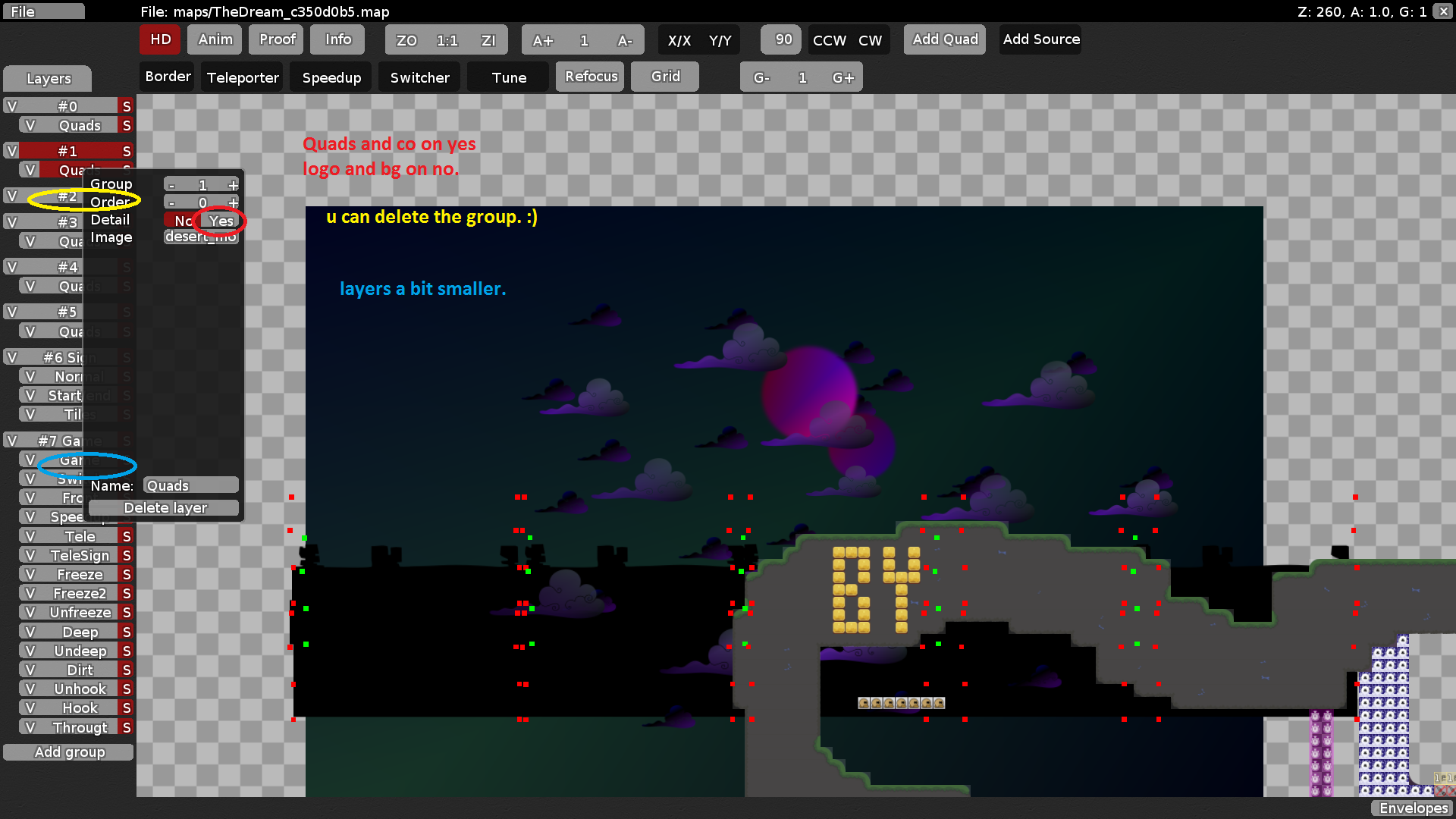Rotate the quad clockwise with CW
This screenshot has width=1456, height=819.
click(x=871, y=40)
